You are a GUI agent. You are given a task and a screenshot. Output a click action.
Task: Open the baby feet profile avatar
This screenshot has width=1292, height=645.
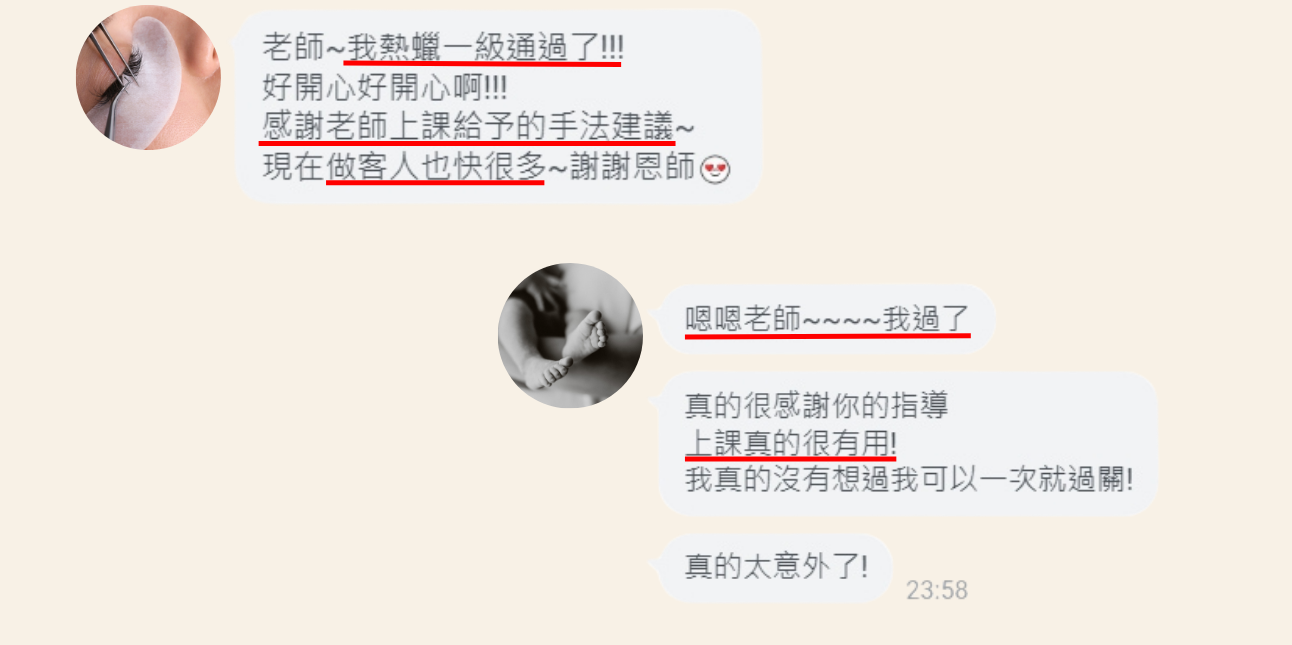click(570, 335)
